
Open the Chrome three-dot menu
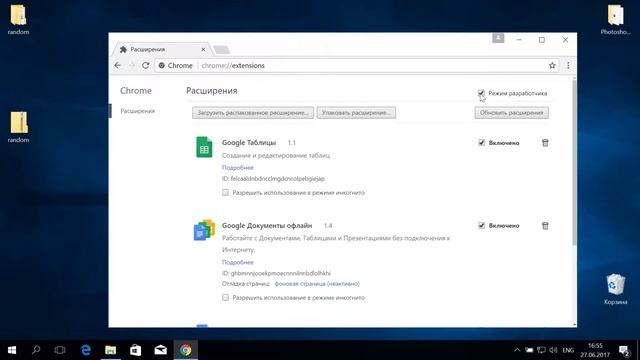point(568,65)
